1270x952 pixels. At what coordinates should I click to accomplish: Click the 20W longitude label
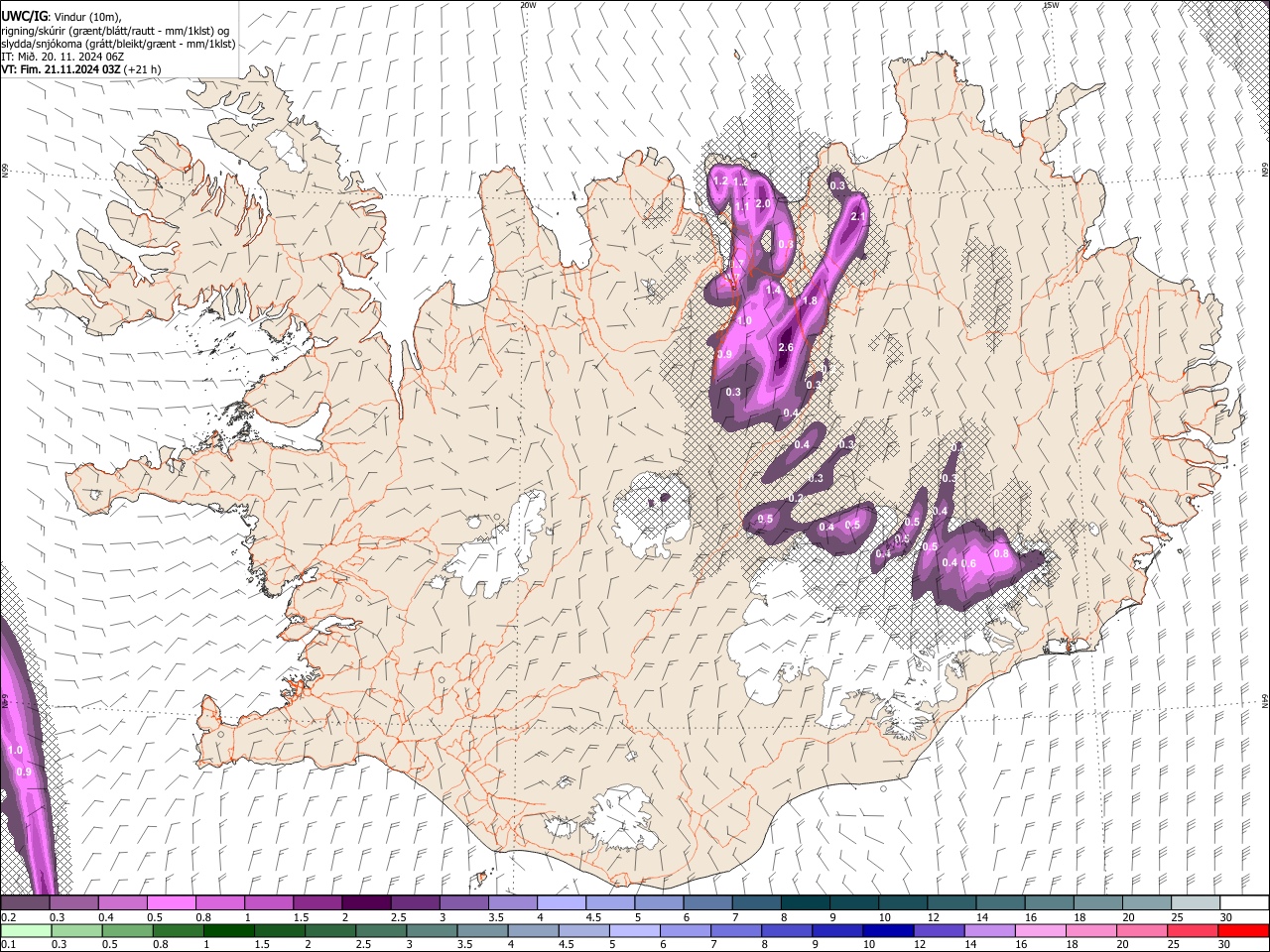(528, 5)
